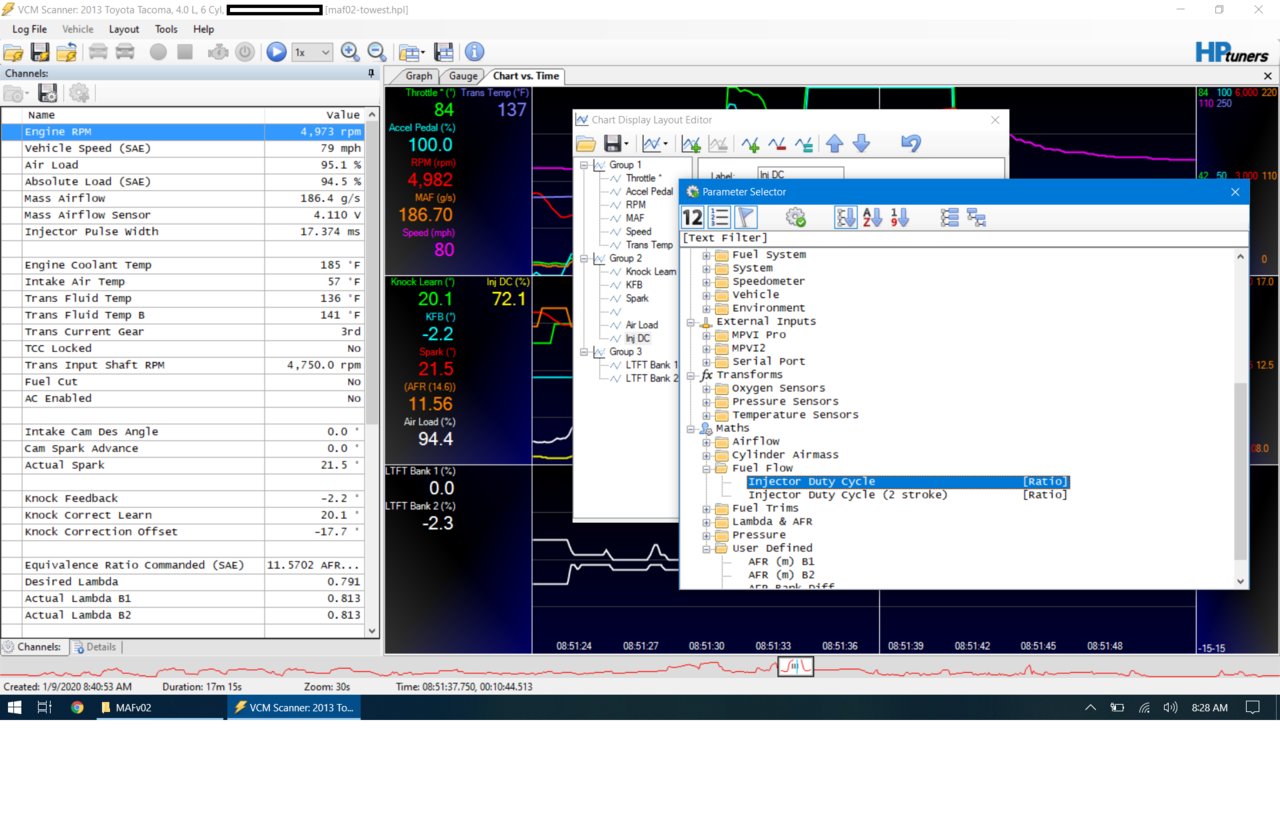Sort parameters alphabetically A to Z

point(872,218)
